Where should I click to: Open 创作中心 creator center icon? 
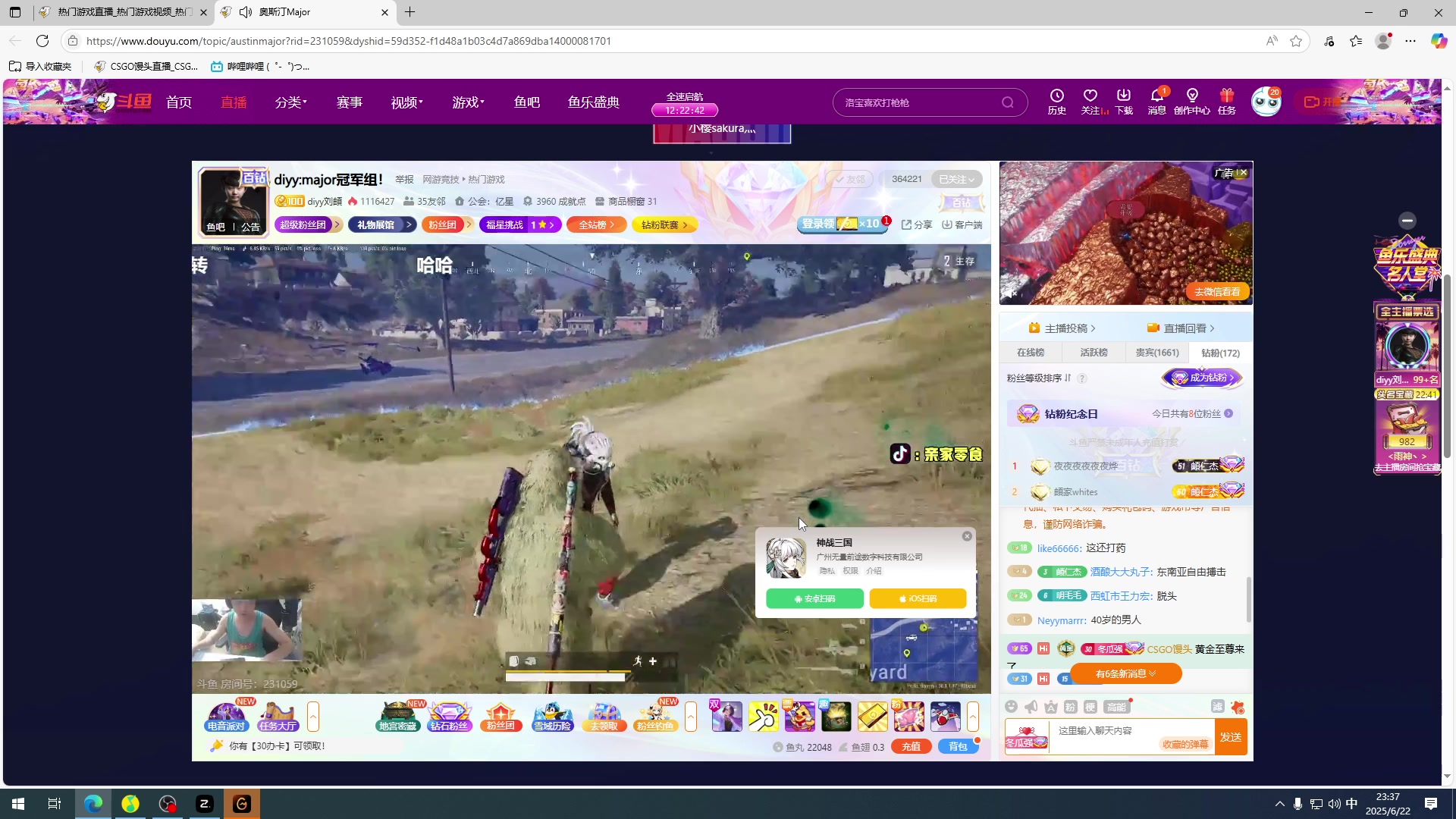click(1192, 101)
